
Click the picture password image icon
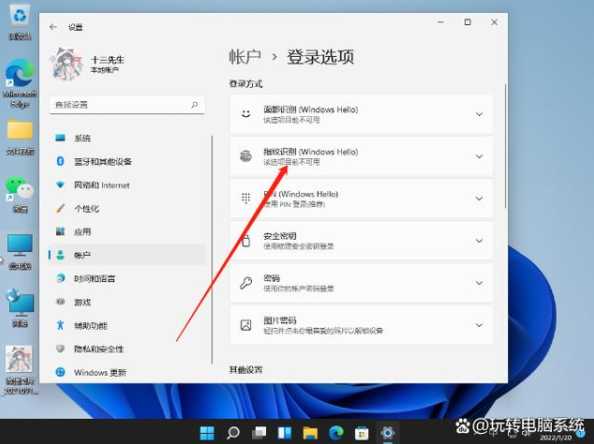pyautogui.click(x=246, y=325)
